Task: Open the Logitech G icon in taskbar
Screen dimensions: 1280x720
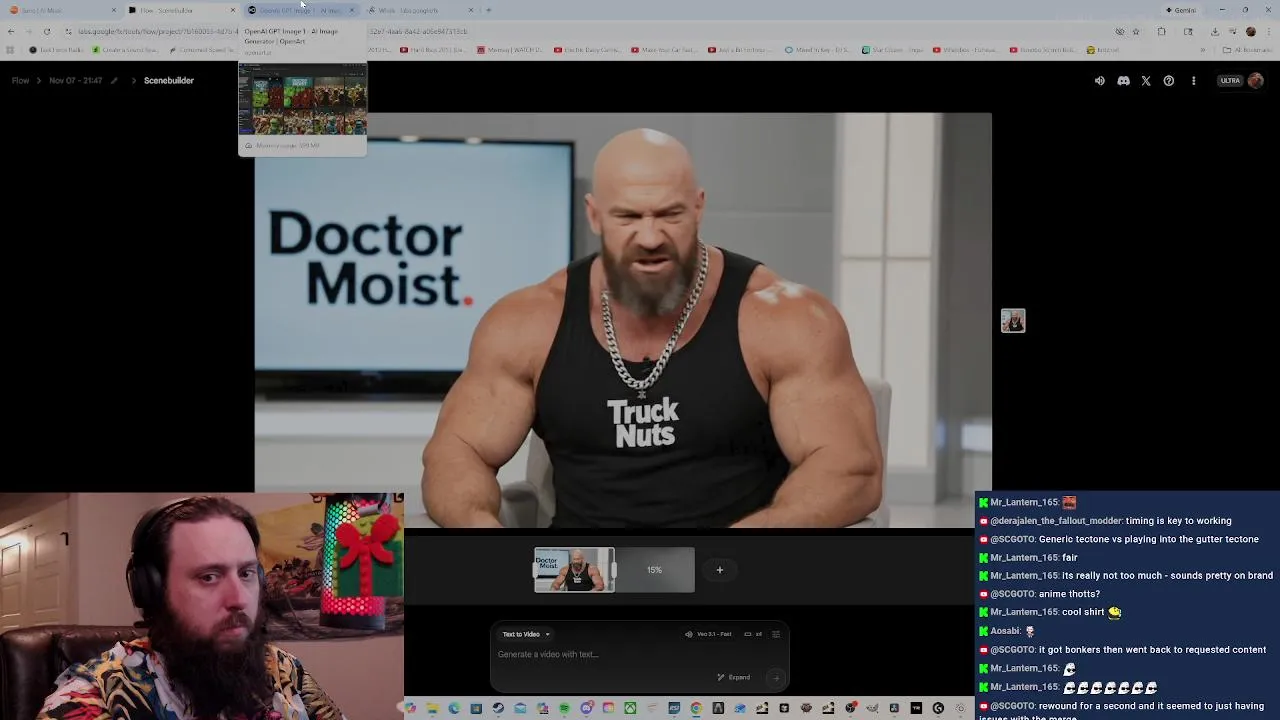Action: [x=938, y=708]
